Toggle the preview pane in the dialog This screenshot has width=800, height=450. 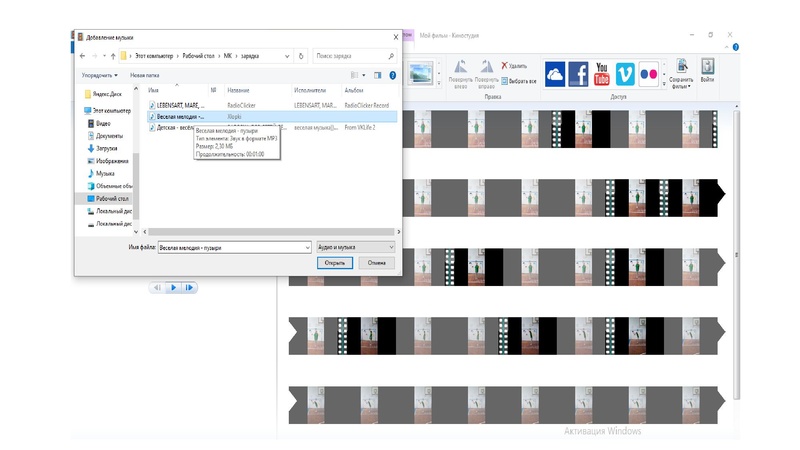click(378, 75)
